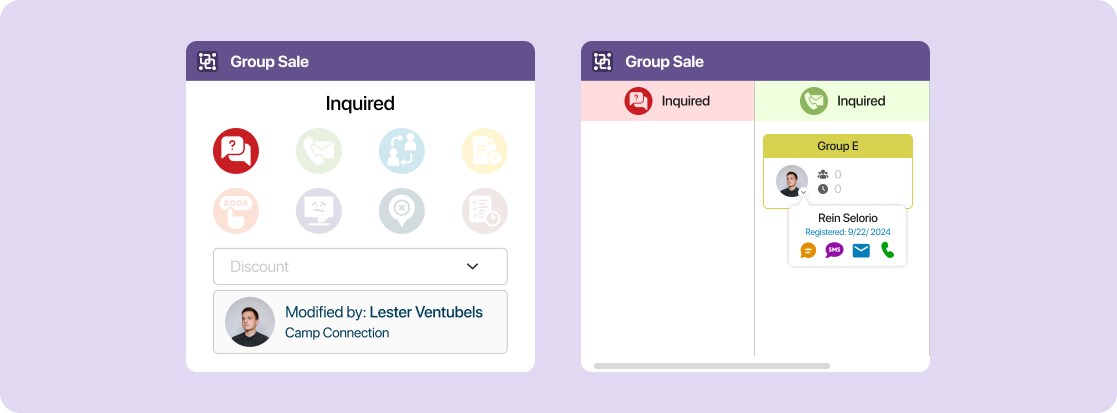The width and height of the screenshot is (1117, 413).
Task: Switch to the red Inquired column header
Action: (667, 101)
